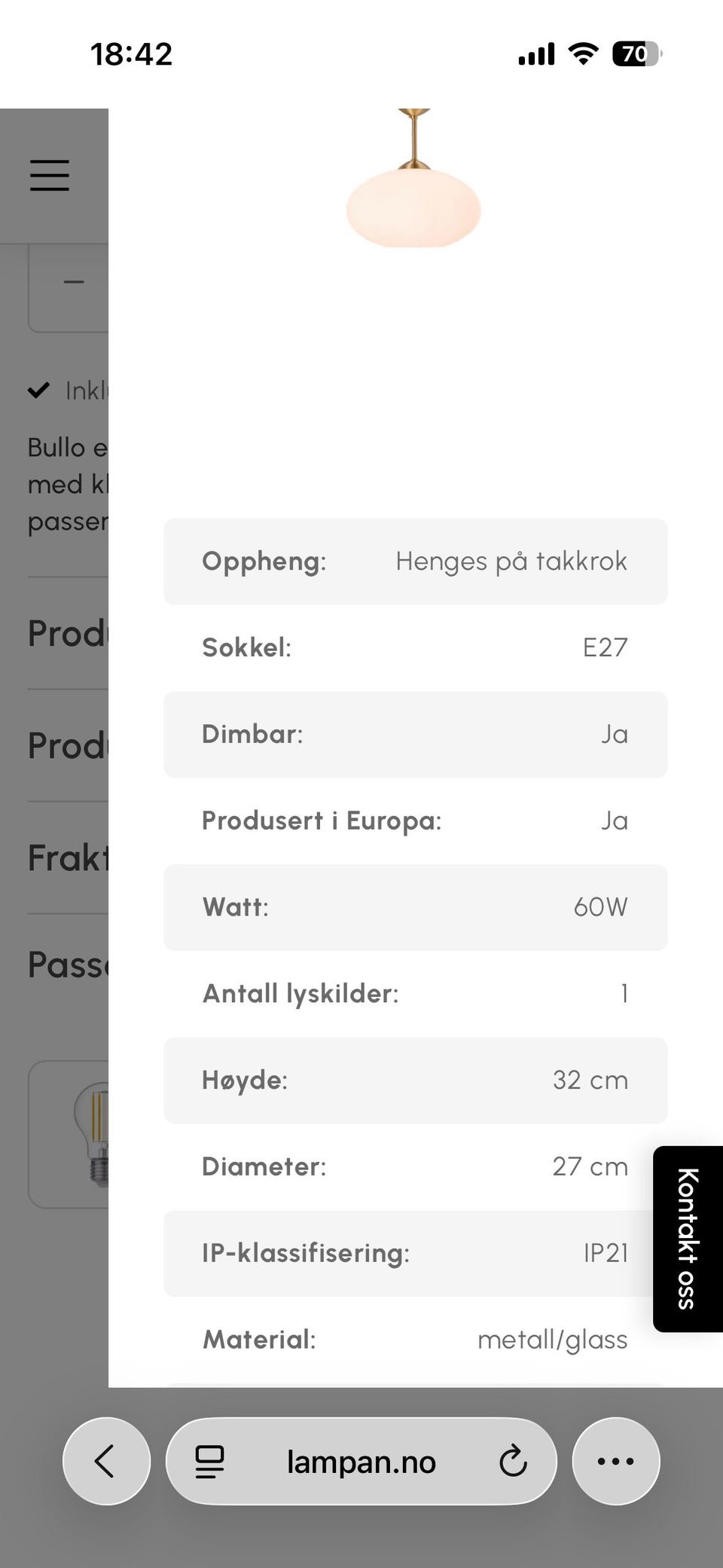Reload the lampan.no page
This screenshot has height=1568, width=723.
513,1462
